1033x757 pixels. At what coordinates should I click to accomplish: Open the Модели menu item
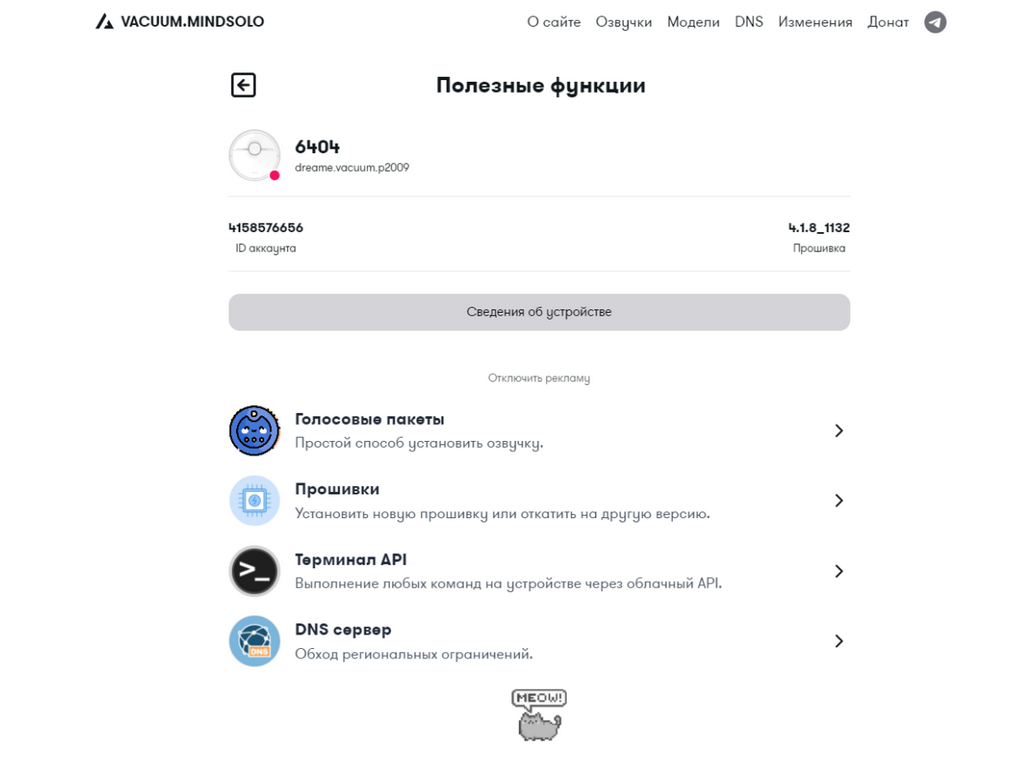coord(693,21)
